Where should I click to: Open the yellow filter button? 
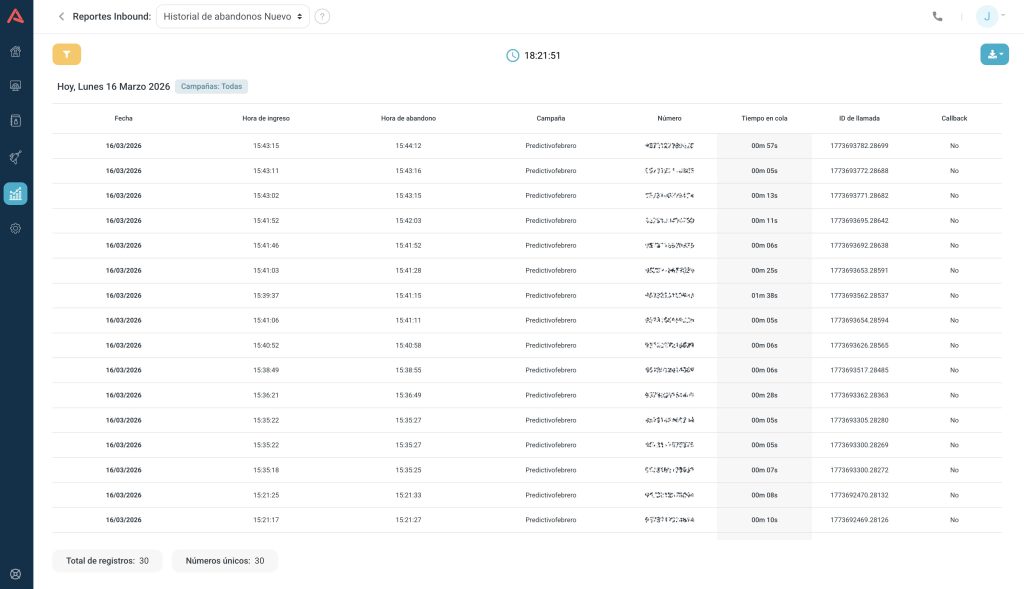(x=66, y=55)
